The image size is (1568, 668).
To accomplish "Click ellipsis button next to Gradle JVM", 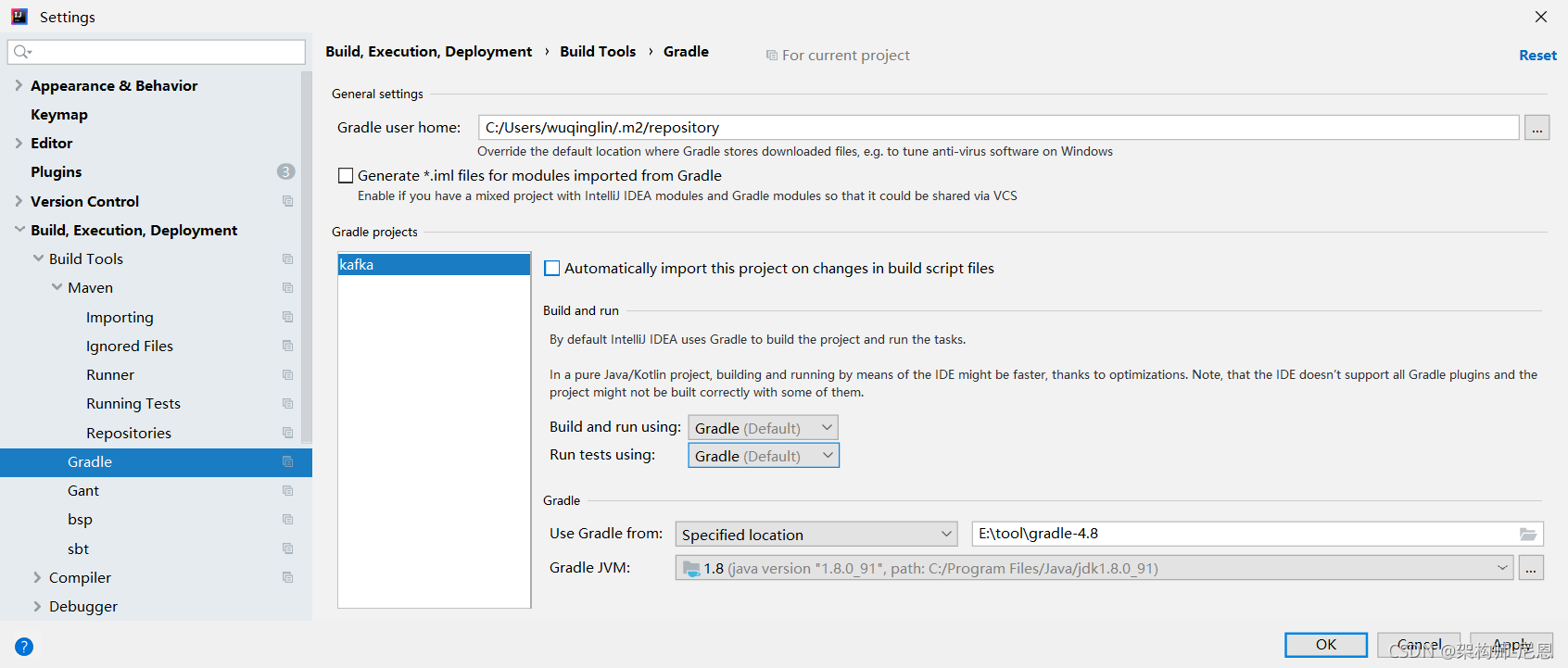I will tap(1531, 568).
